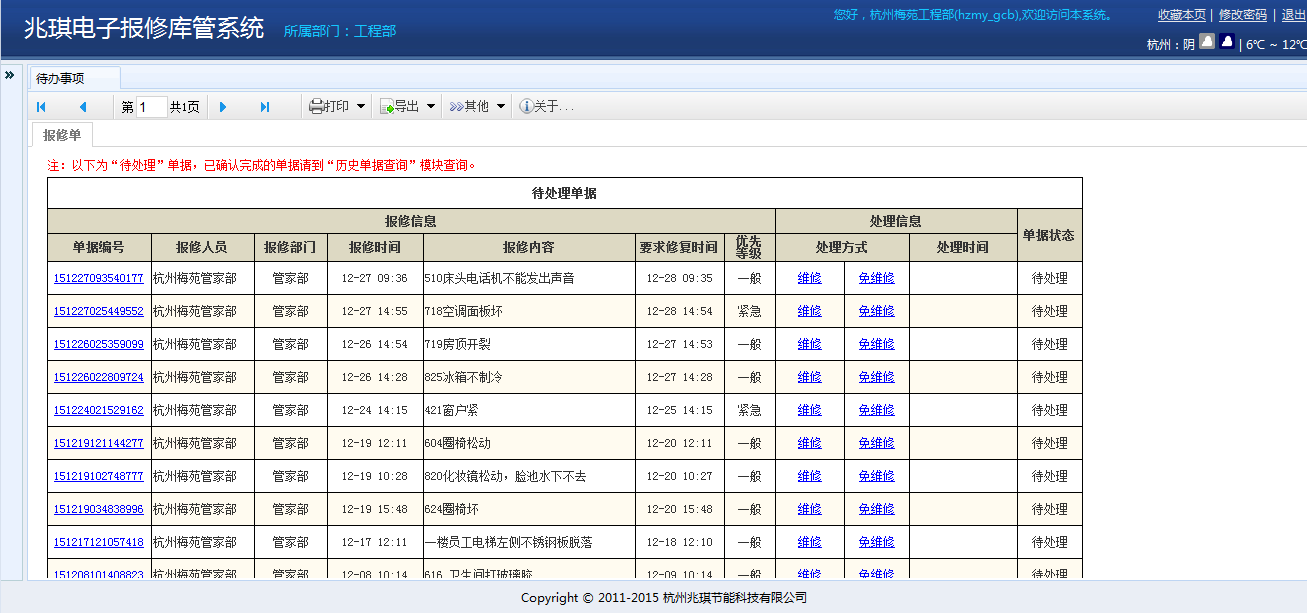Click the 兆琪电子报修库管系统 title
The width and height of the screenshot is (1307, 613).
[144, 29]
